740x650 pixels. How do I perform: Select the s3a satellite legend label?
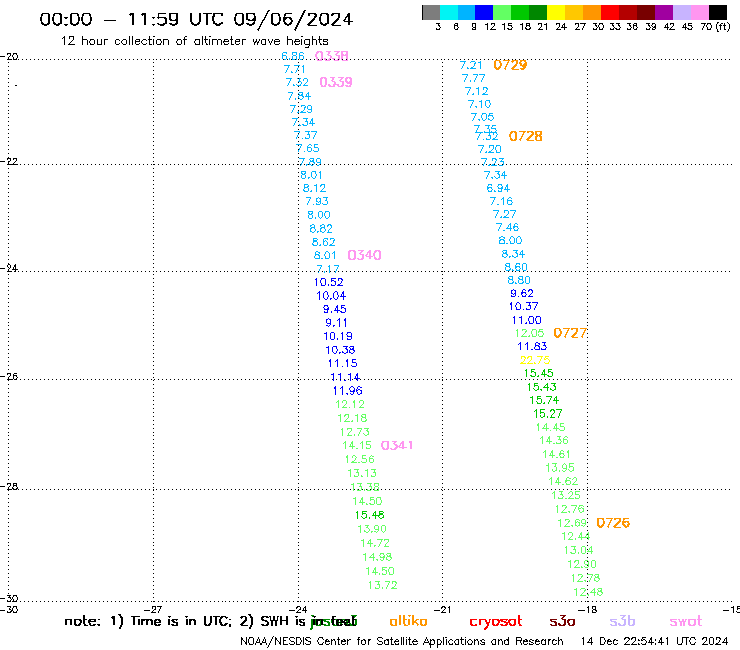[x=562, y=621]
